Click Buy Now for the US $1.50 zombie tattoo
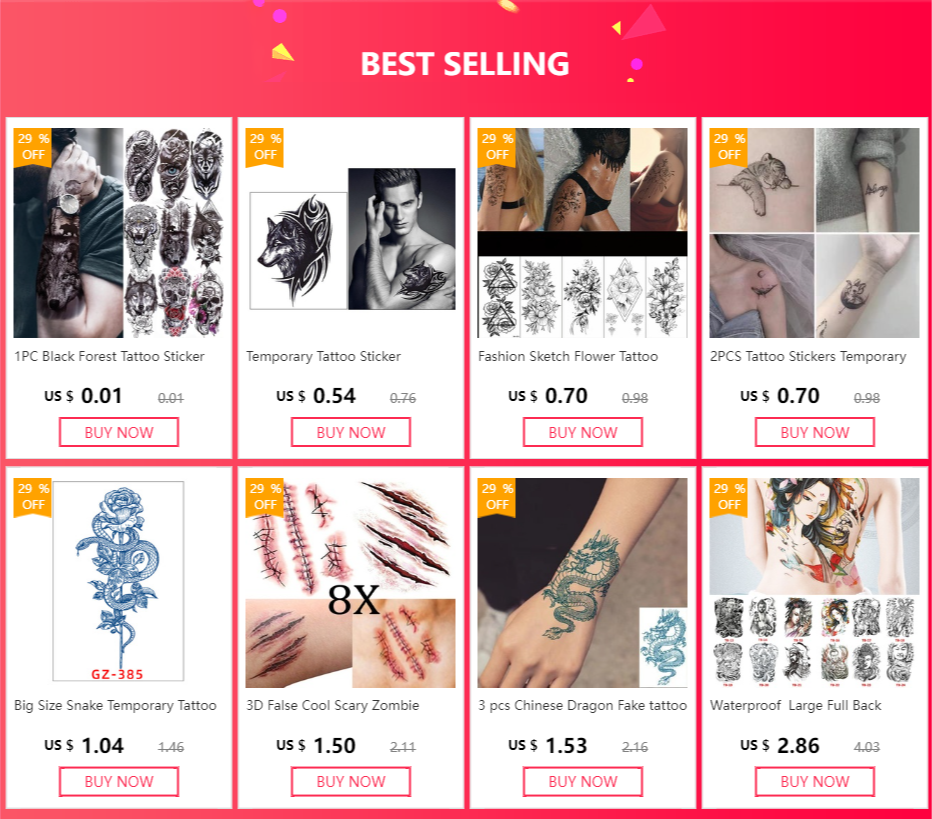Viewport: 932px width, 819px height. pyautogui.click(x=351, y=782)
